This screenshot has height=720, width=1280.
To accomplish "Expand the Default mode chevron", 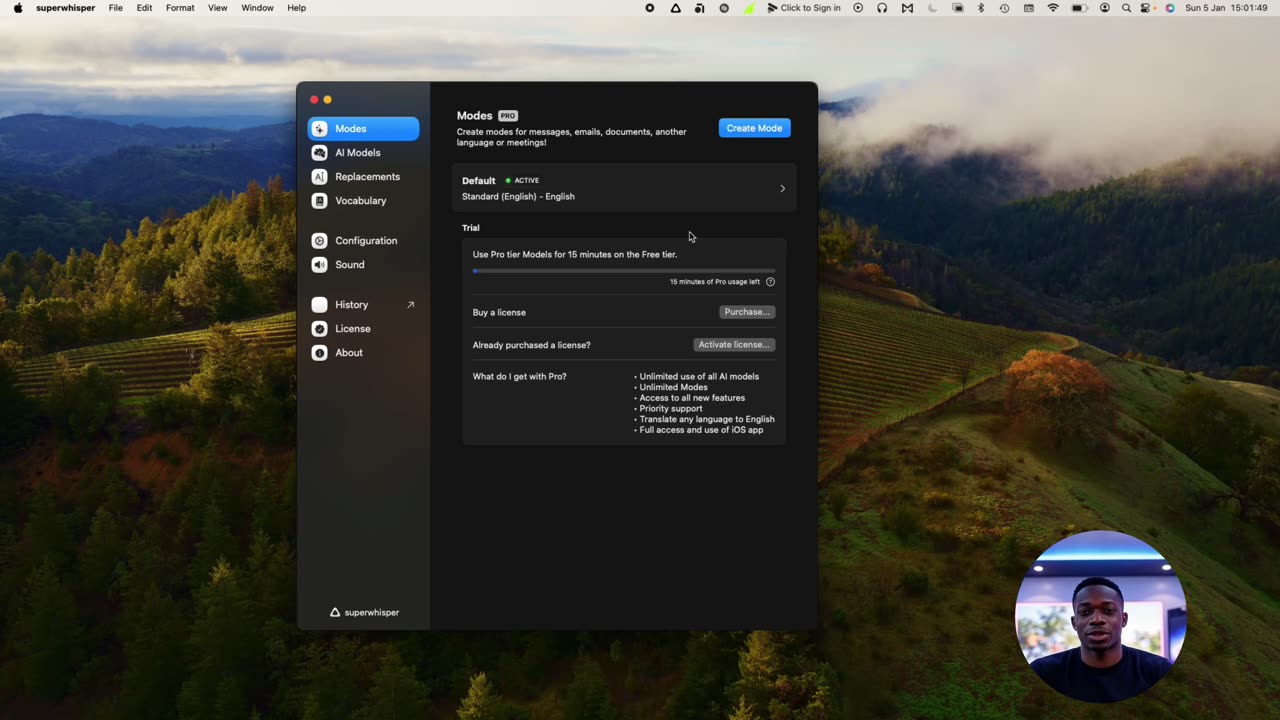I will (x=782, y=188).
